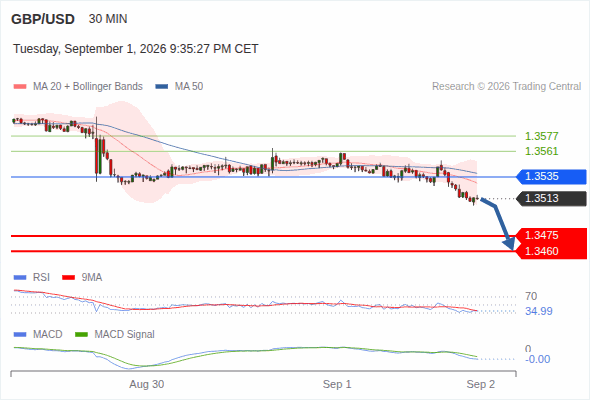Image resolution: width=590 pixels, height=400 pixels.
Task: Click the MA 20 + Bollinger Bands legend swatch
Action: pyautogui.click(x=20, y=87)
